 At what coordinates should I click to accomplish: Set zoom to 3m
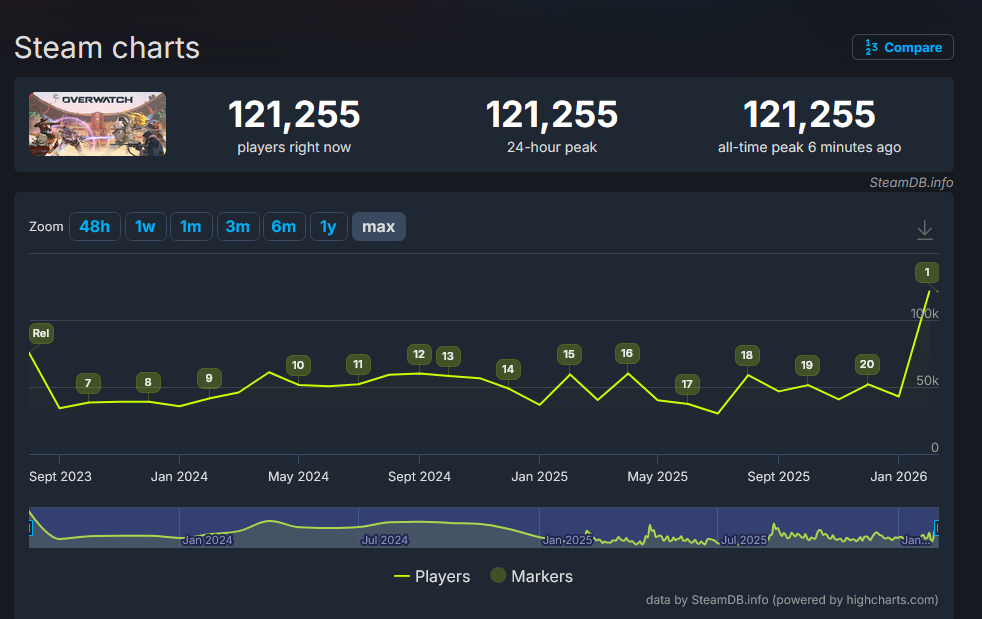pos(238,227)
